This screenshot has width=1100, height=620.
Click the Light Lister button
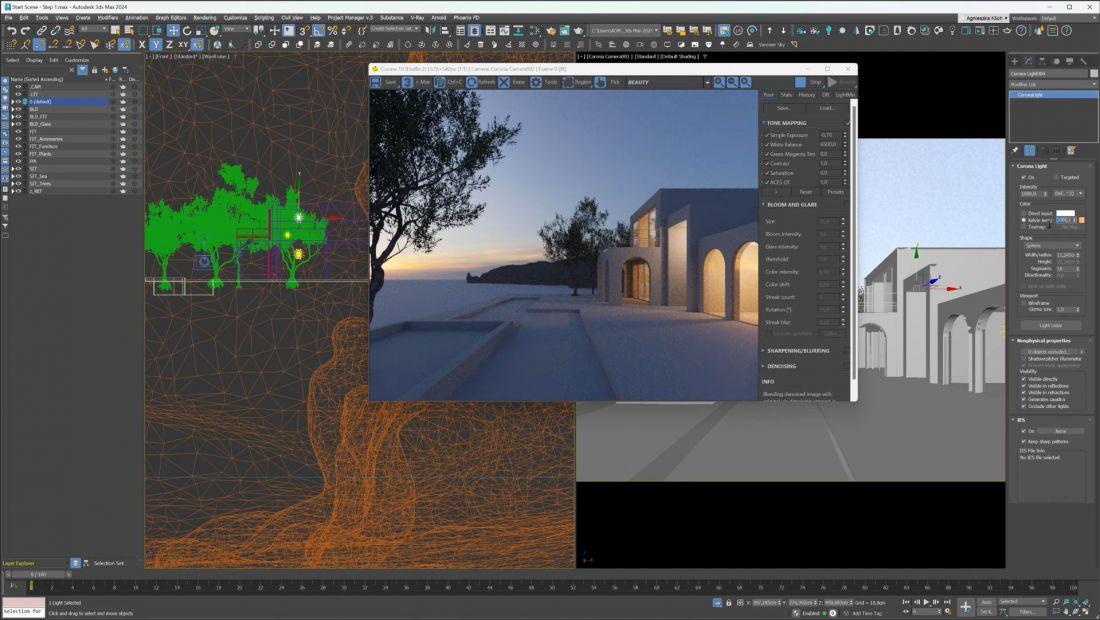pos(1050,325)
